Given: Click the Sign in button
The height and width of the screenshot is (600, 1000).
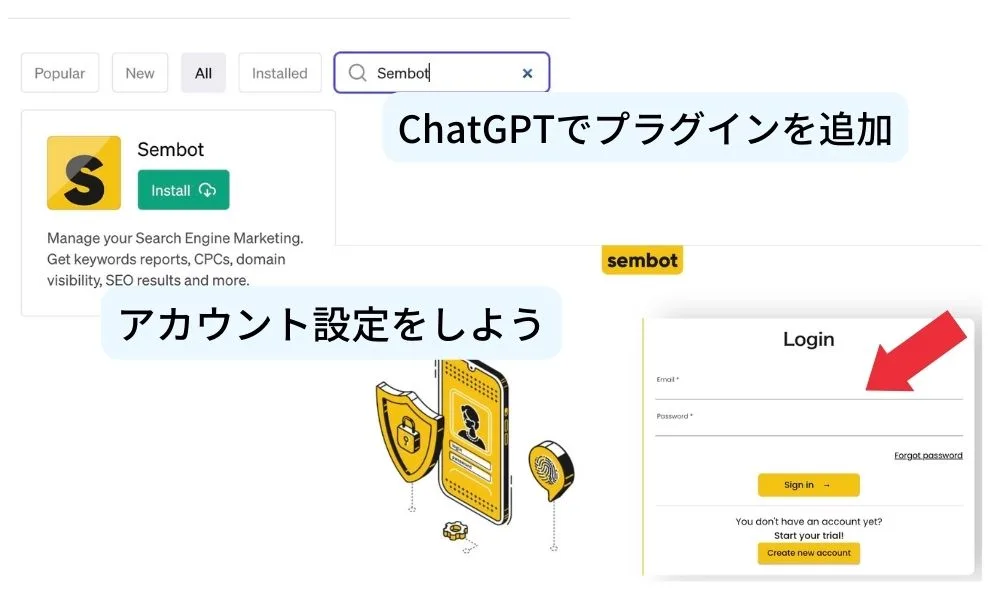Looking at the screenshot, I should (x=809, y=485).
